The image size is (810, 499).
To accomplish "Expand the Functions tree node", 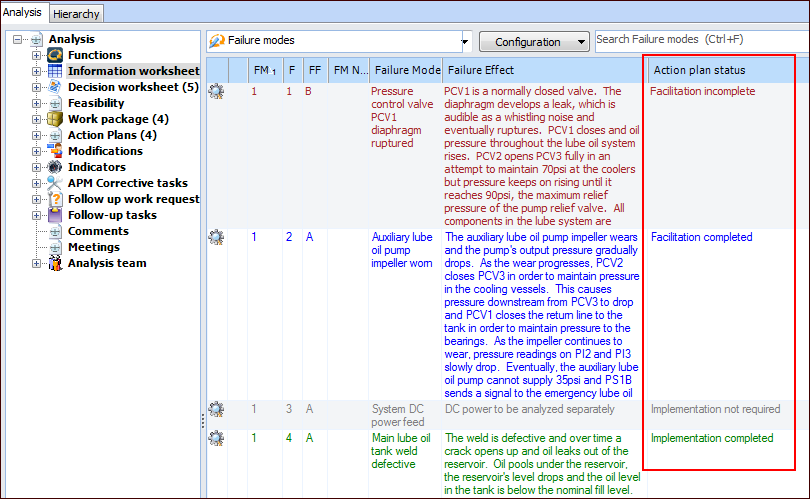I will pos(36,55).
